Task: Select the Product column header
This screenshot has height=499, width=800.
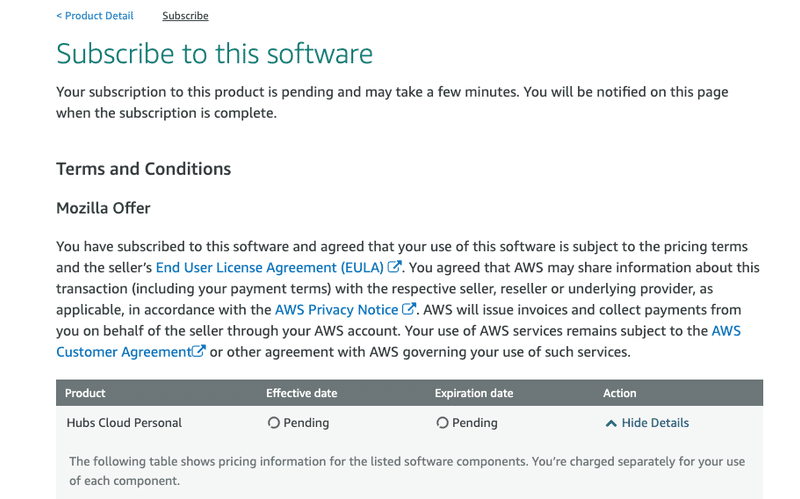Action: tap(85, 393)
